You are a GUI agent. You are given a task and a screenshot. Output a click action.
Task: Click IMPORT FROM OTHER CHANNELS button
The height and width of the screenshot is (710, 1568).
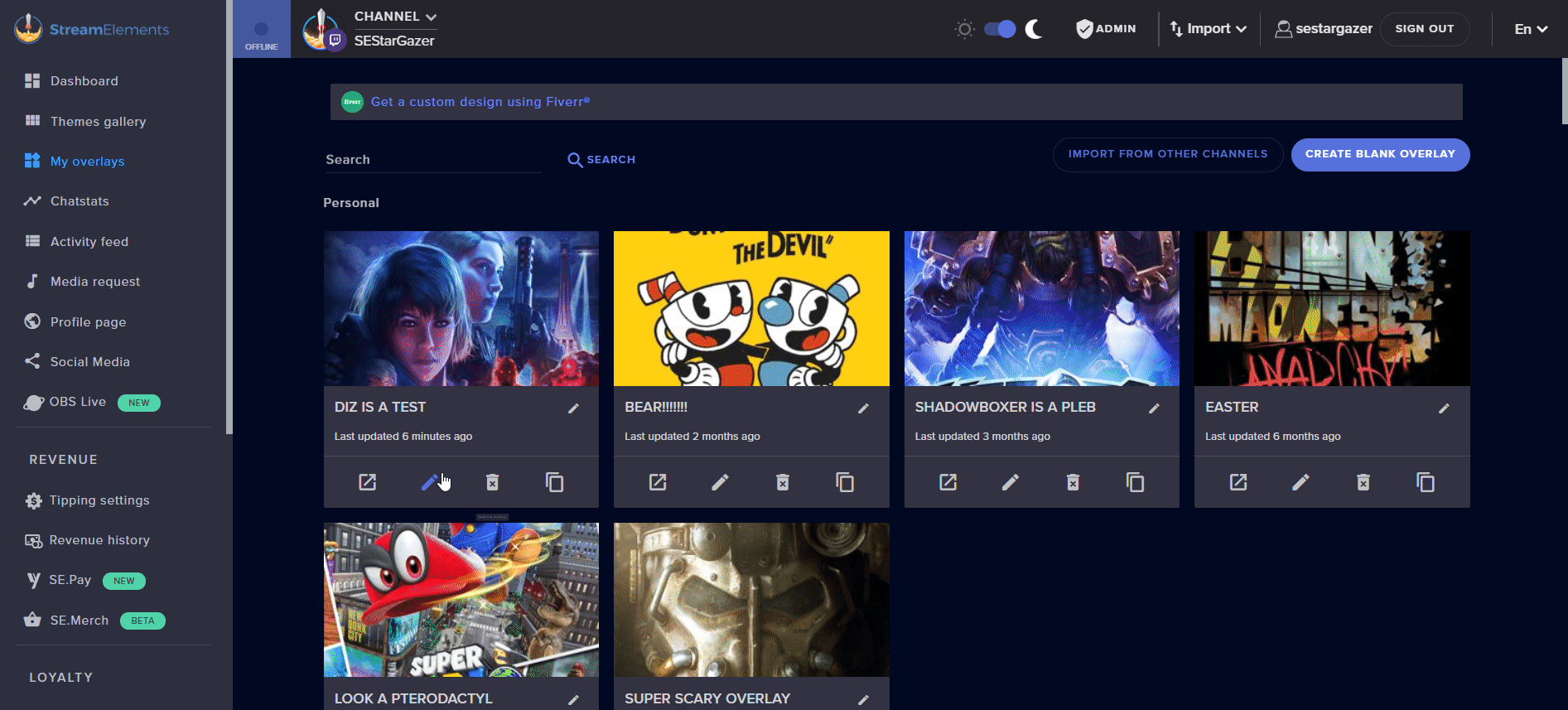tap(1168, 154)
